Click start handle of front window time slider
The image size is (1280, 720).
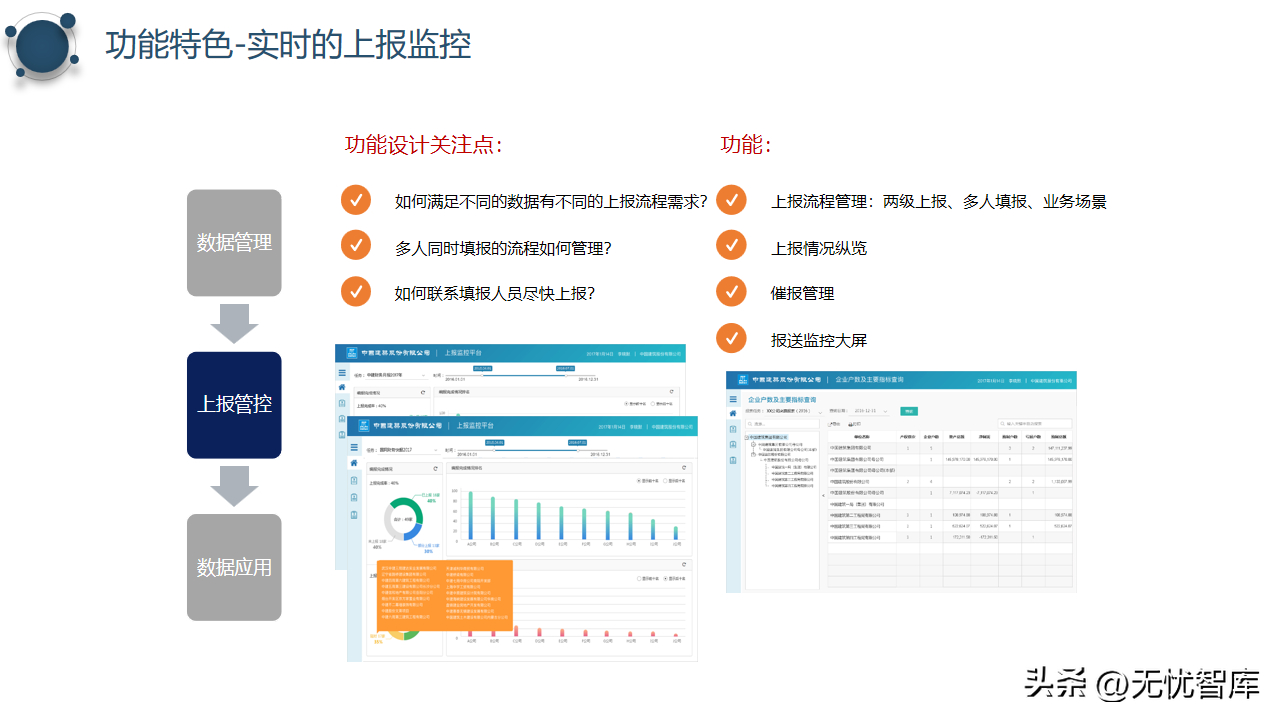click(494, 450)
